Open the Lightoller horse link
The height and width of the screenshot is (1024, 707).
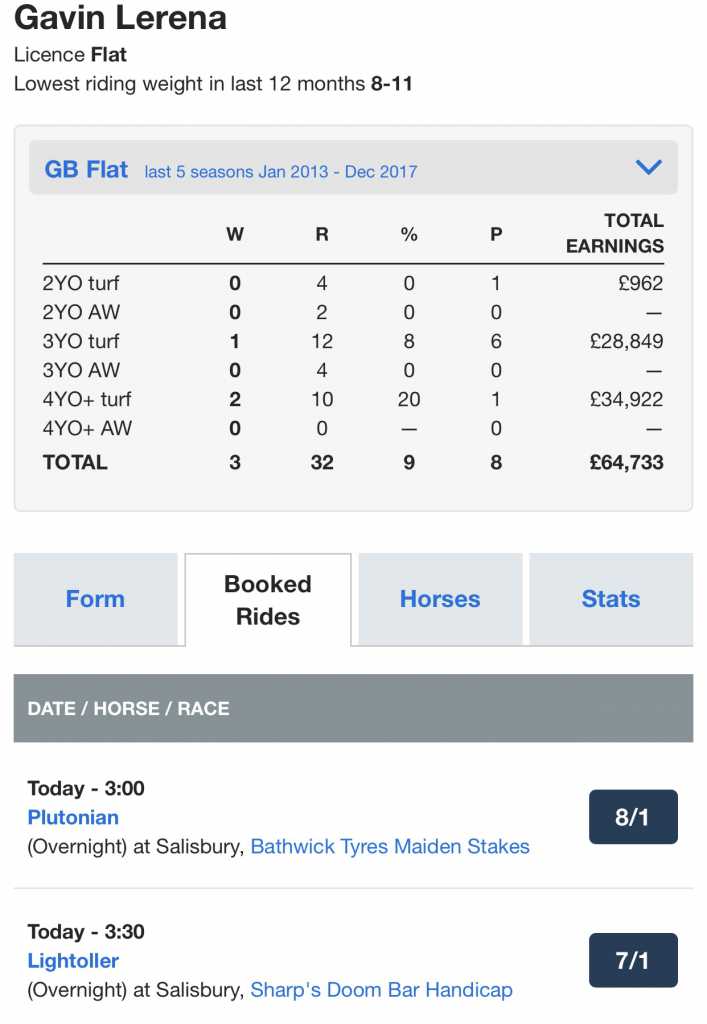(73, 961)
